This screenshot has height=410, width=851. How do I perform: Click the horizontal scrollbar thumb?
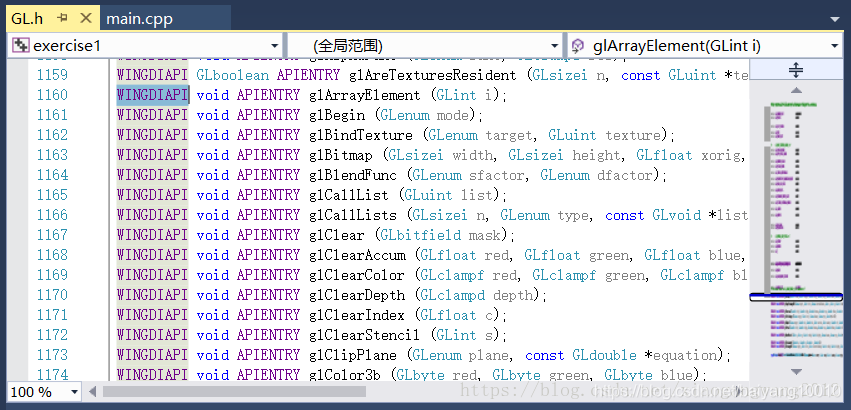click(236, 392)
